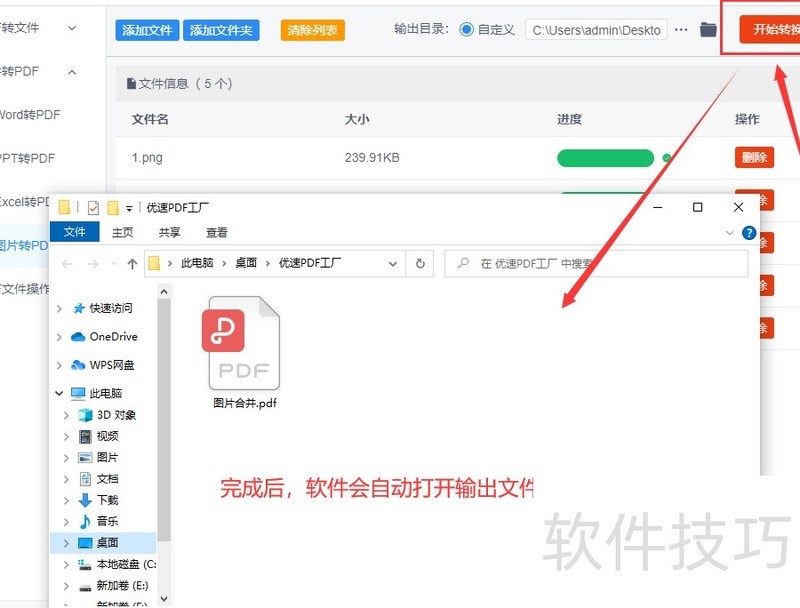This screenshot has width=800, height=608.
Task: Open the quick access toolbar dropdown arrow
Action: 130,208
